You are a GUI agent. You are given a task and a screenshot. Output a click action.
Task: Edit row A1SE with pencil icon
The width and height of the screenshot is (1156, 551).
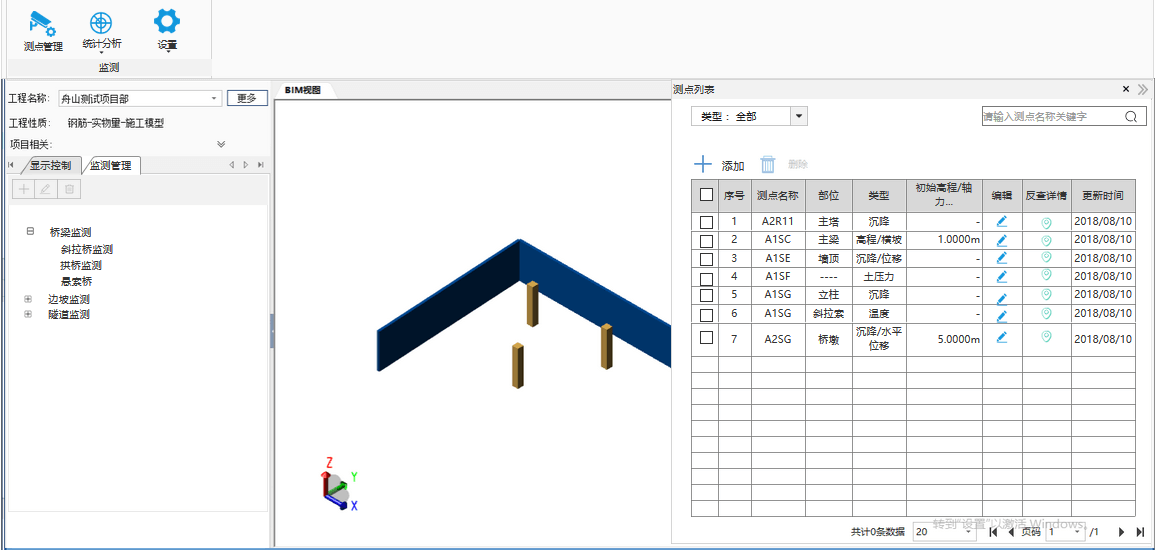point(1001,258)
